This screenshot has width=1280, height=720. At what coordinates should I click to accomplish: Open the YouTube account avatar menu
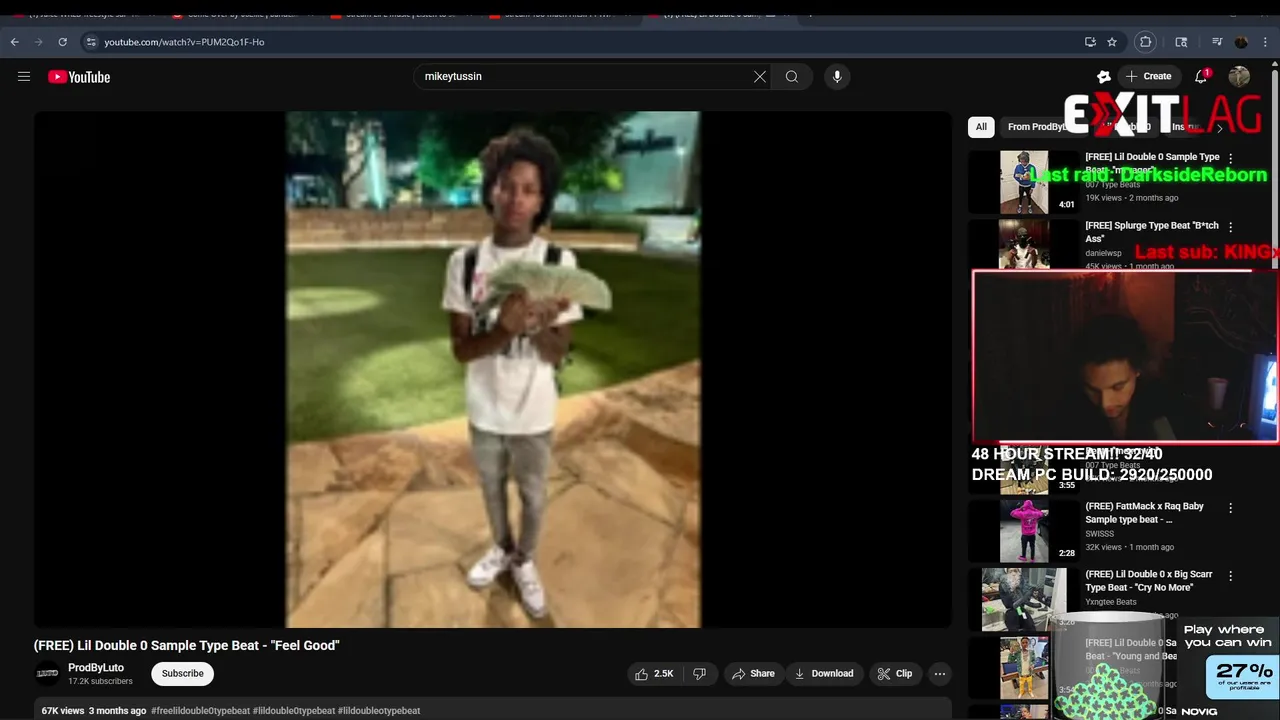[1239, 77]
